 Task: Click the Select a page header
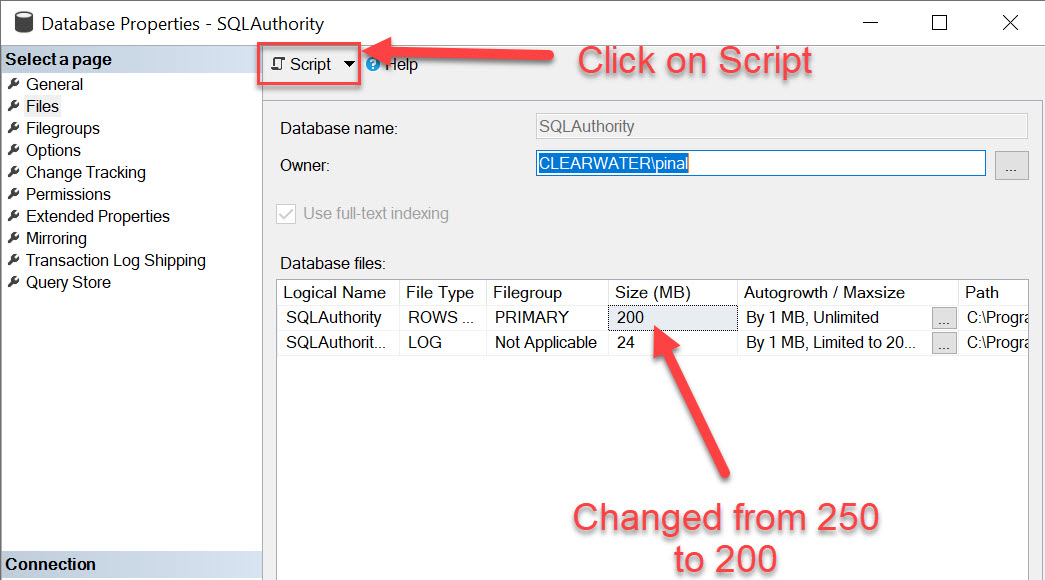coord(131,59)
